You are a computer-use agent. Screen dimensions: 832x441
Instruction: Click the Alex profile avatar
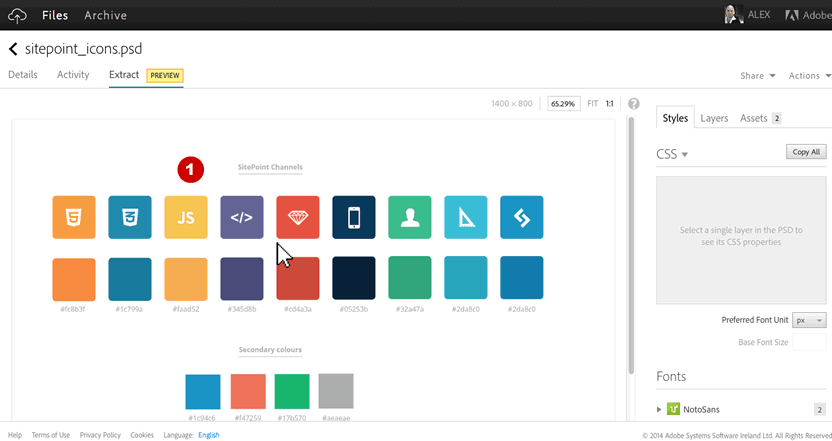point(733,14)
